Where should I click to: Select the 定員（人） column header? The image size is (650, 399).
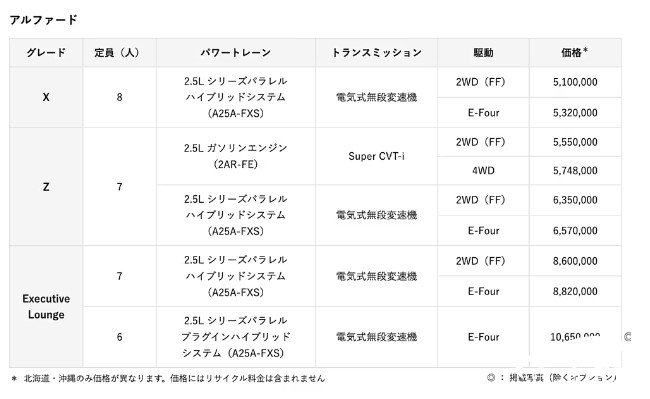[x=119, y=53]
